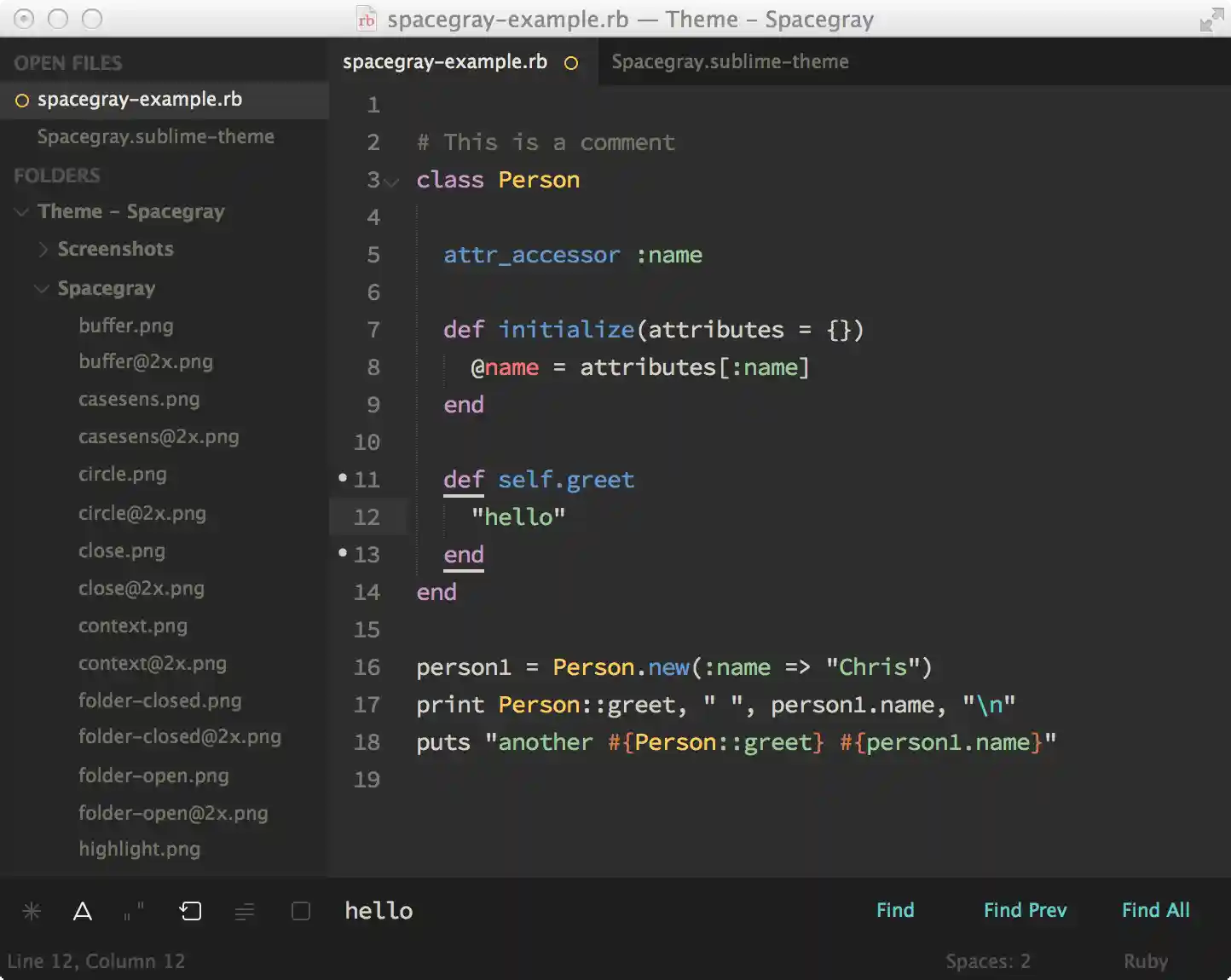This screenshot has height=980, width=1231.
Task: Click the Find button
Action: coord(894,910)
